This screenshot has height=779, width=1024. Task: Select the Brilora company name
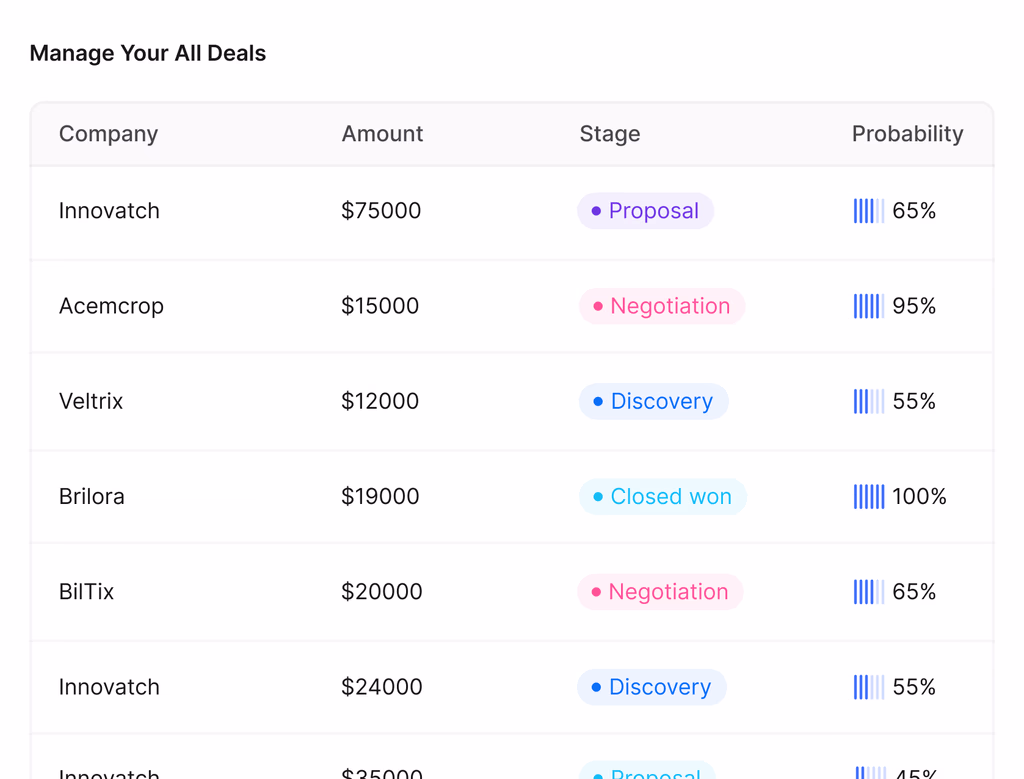point(91,497)
